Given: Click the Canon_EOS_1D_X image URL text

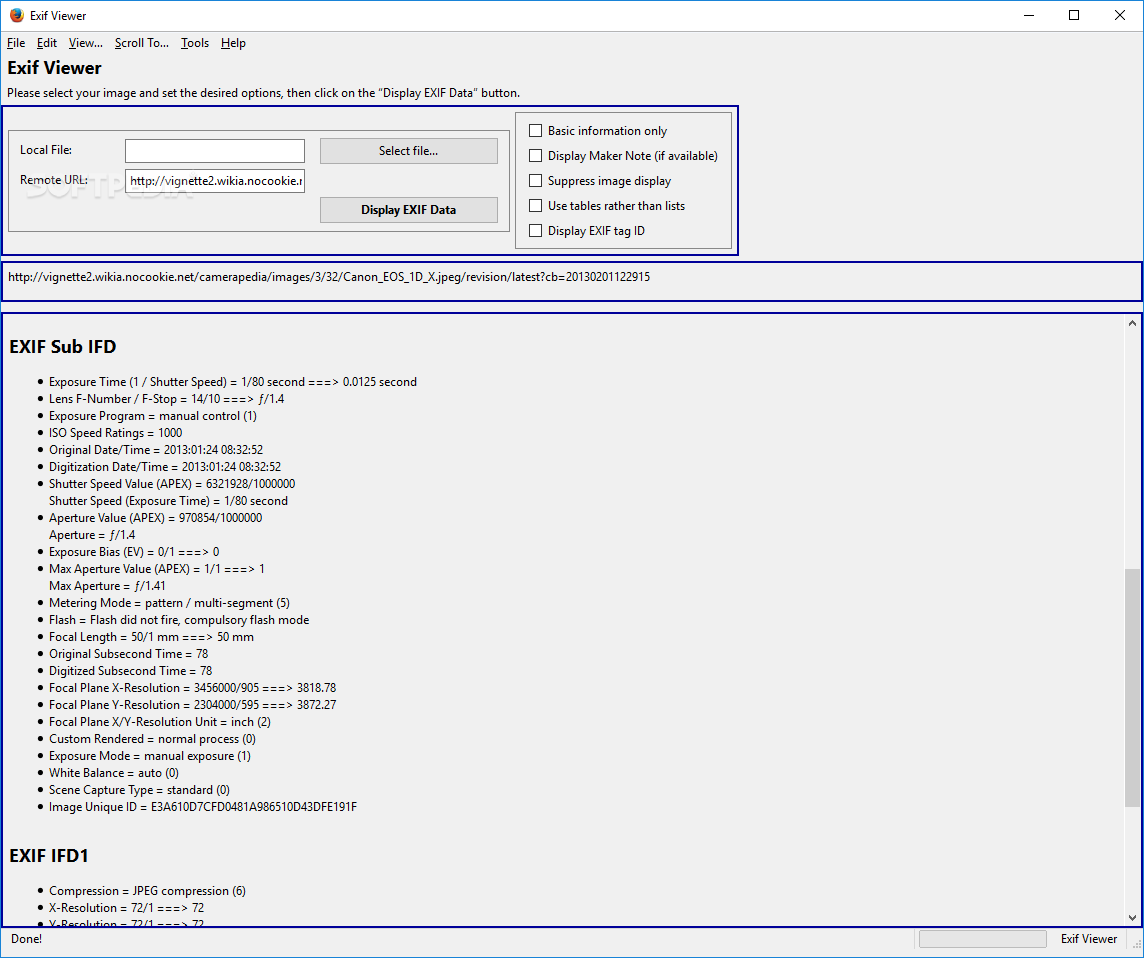Looking at the screenshot, I should (x=329, y=277).
